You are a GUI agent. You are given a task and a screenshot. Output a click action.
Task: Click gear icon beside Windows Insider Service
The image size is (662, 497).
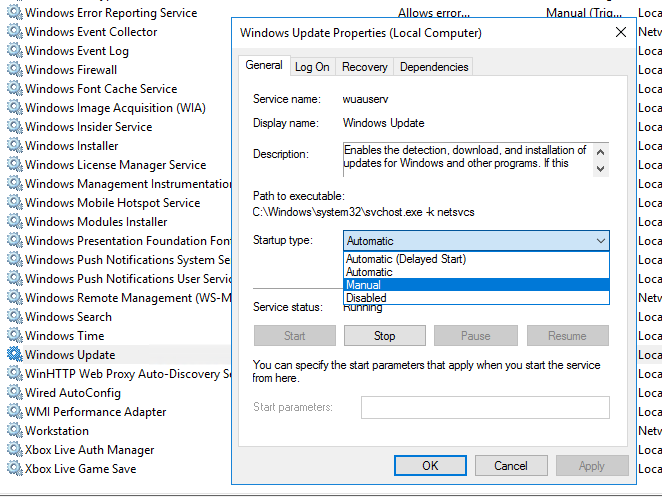[15, 127]
